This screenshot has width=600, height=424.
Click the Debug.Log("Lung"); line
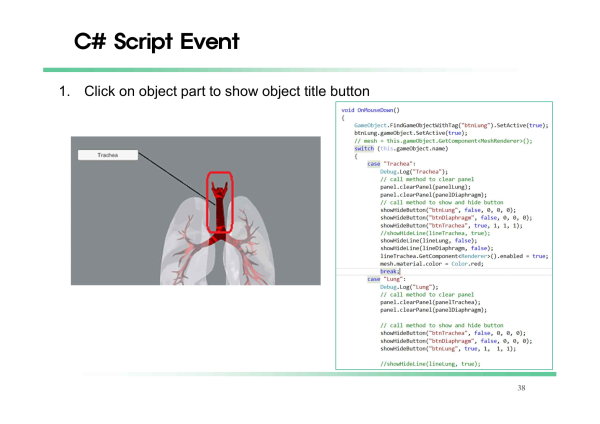[x=409, y=287]
